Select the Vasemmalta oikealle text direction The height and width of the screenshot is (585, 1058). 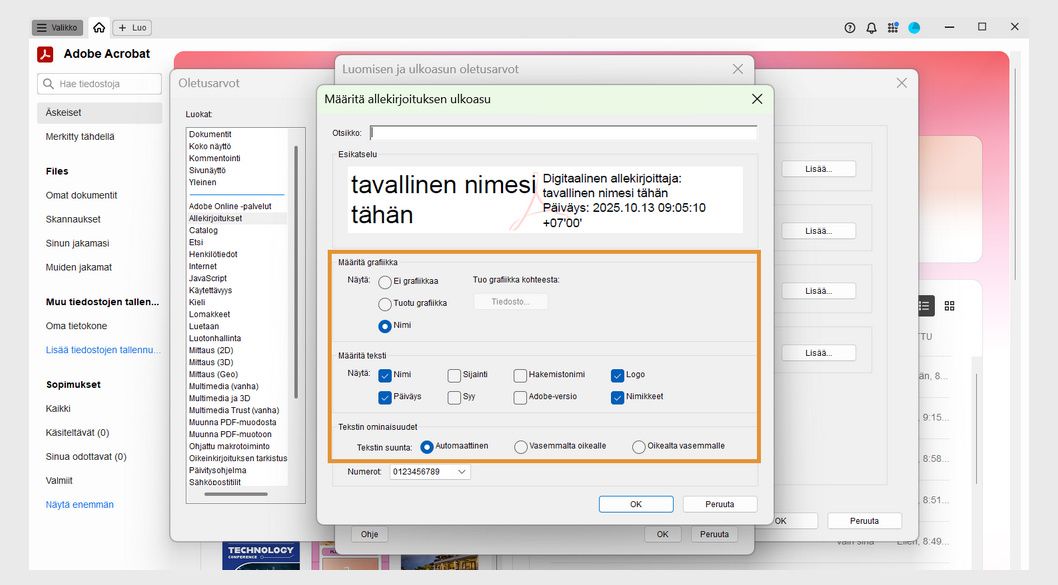[521, 447]
